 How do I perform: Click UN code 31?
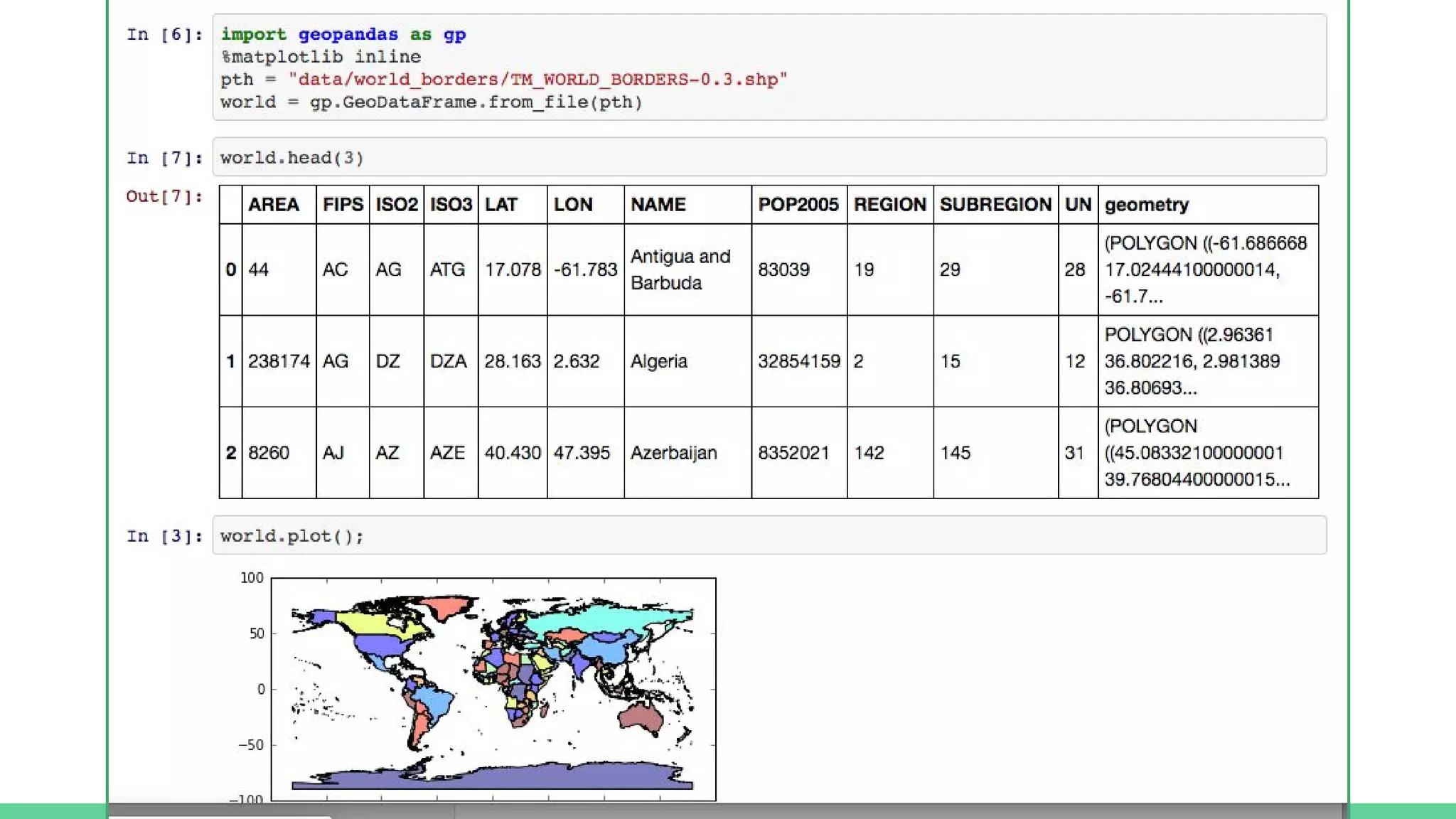(x=1078, y=453)
